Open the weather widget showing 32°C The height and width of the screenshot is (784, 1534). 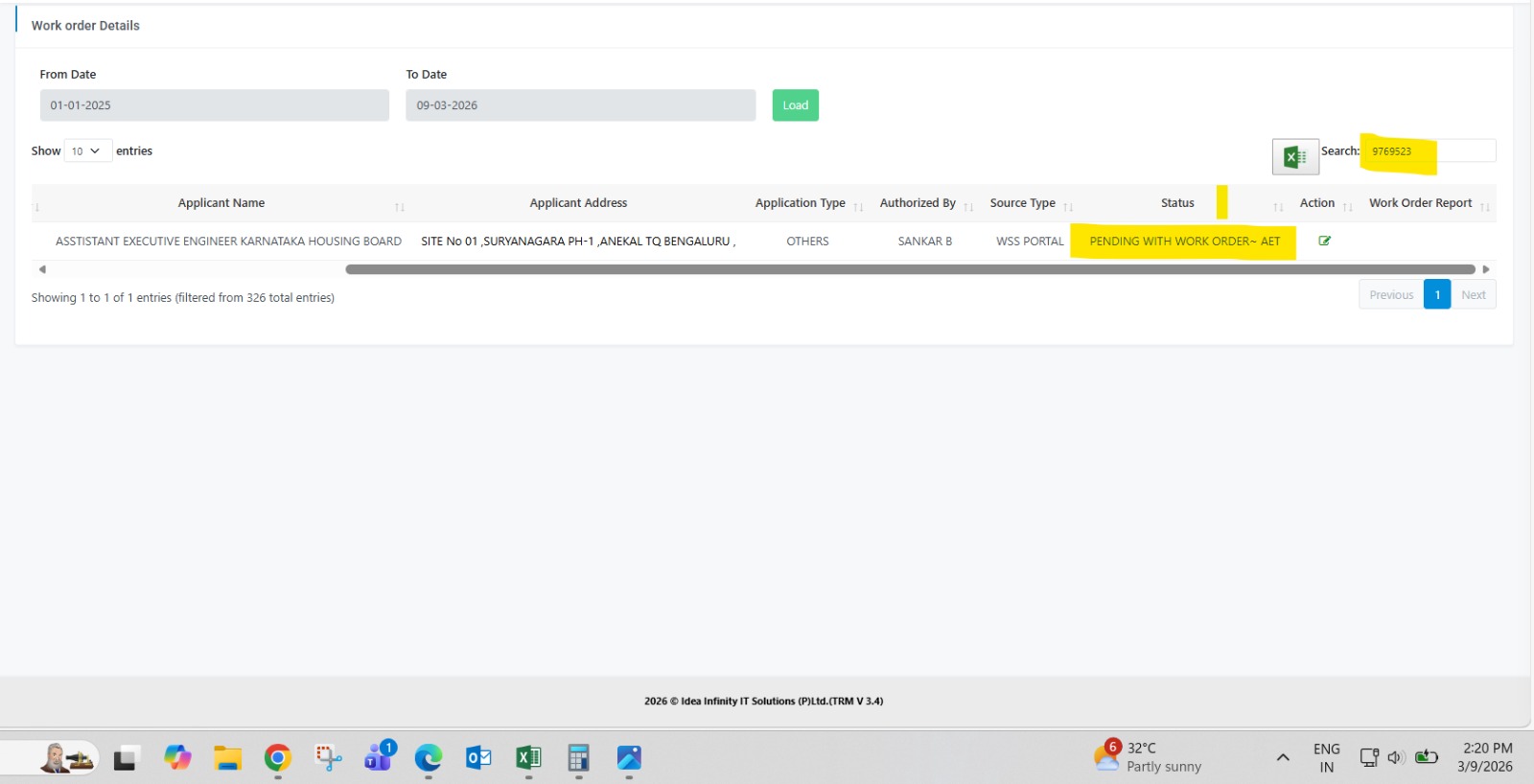(x=1148, y=757)
